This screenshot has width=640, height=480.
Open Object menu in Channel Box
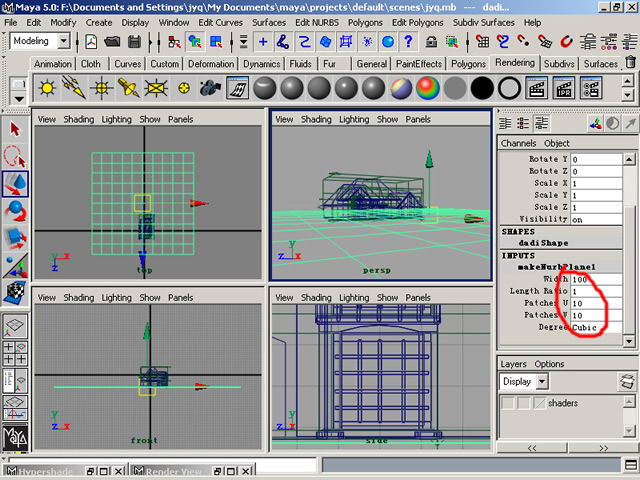[x=557, y=143]
